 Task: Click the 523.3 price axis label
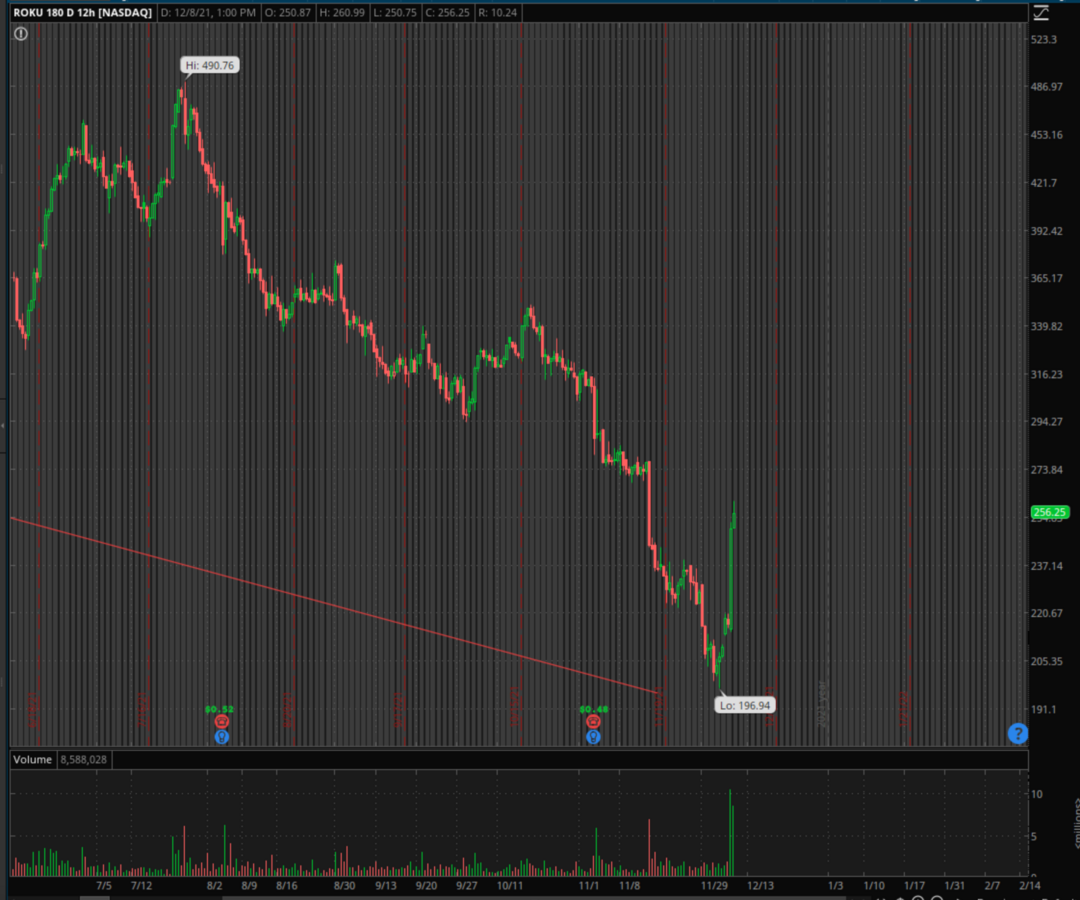tap(1043, 39)
